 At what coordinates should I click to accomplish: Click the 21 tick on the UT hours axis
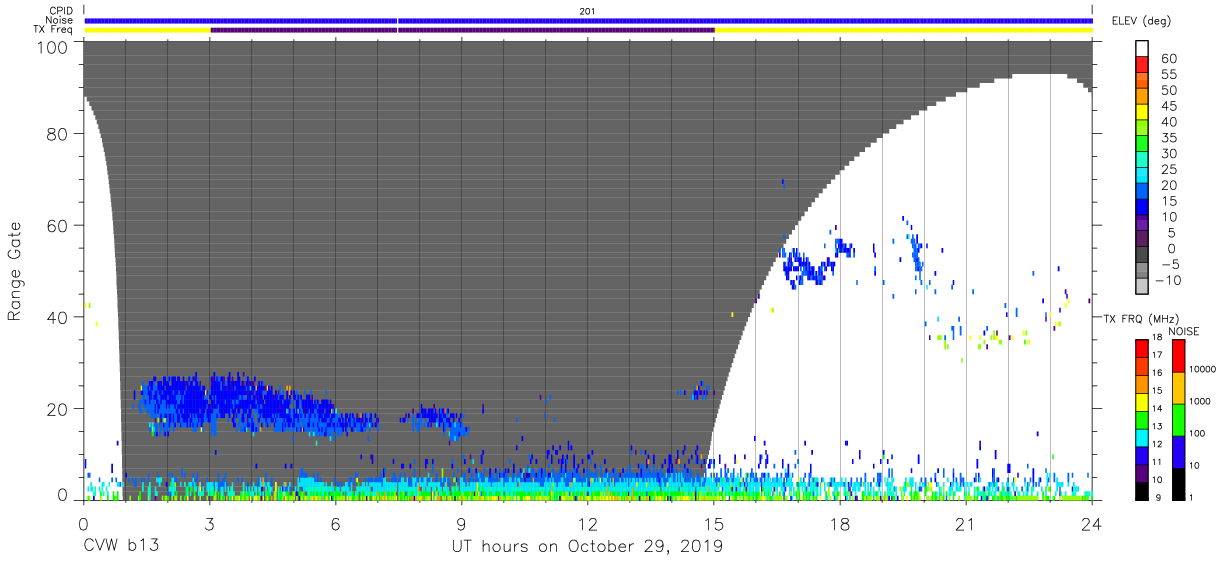pyautogui.click(x=966, y=523)
